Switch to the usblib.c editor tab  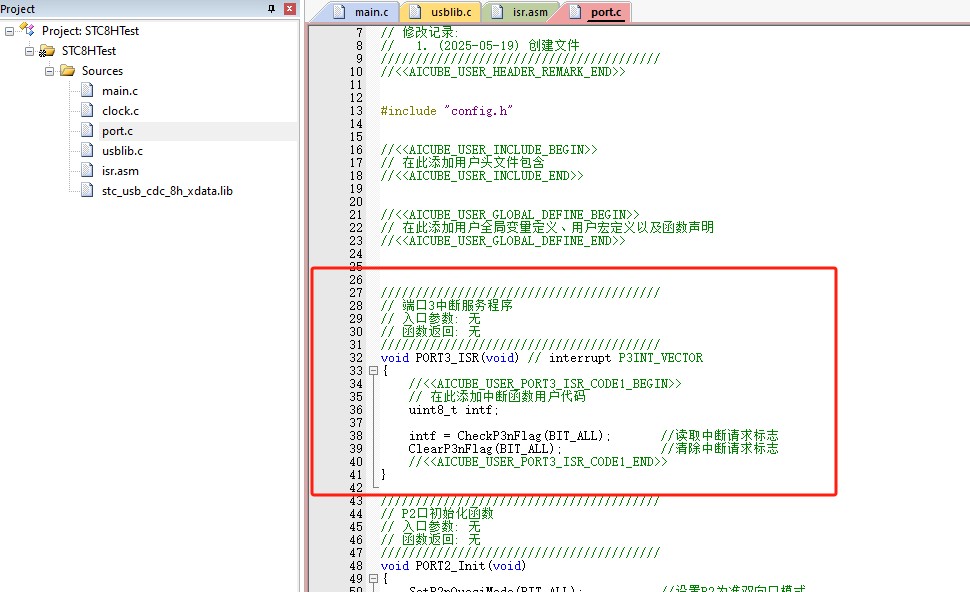[443, 13]
